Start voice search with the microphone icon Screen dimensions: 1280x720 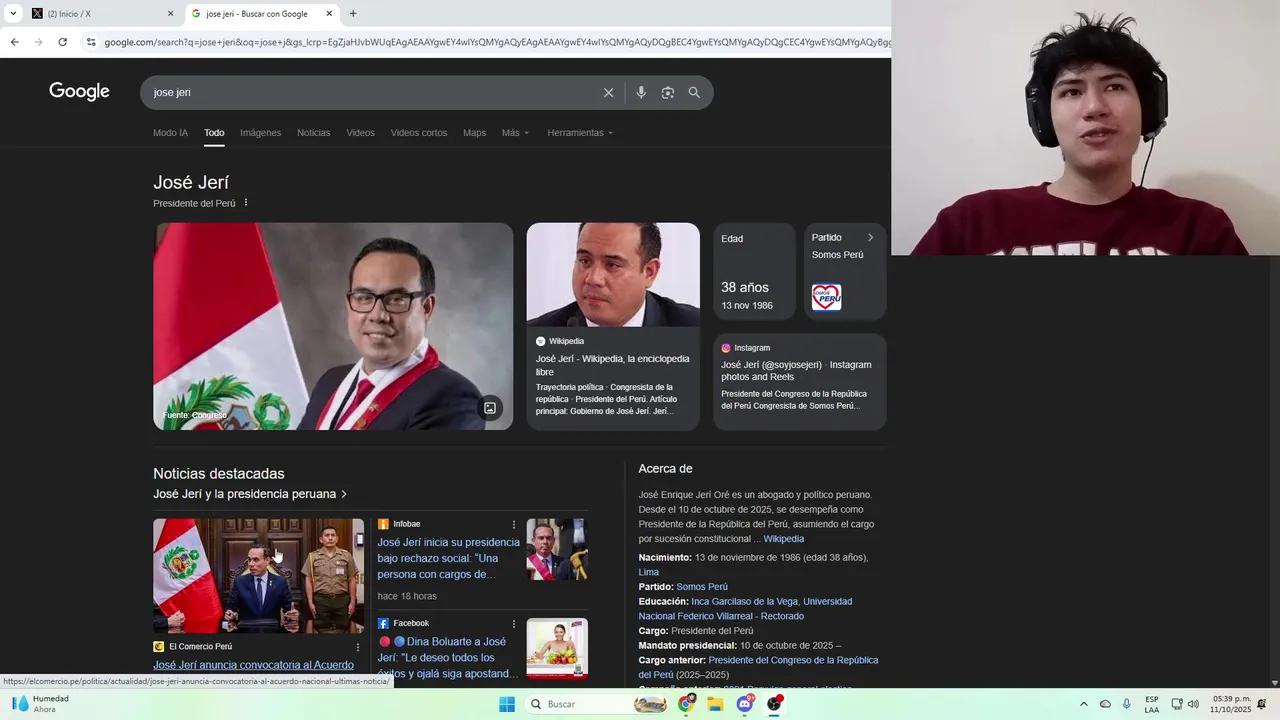[641, 92]
